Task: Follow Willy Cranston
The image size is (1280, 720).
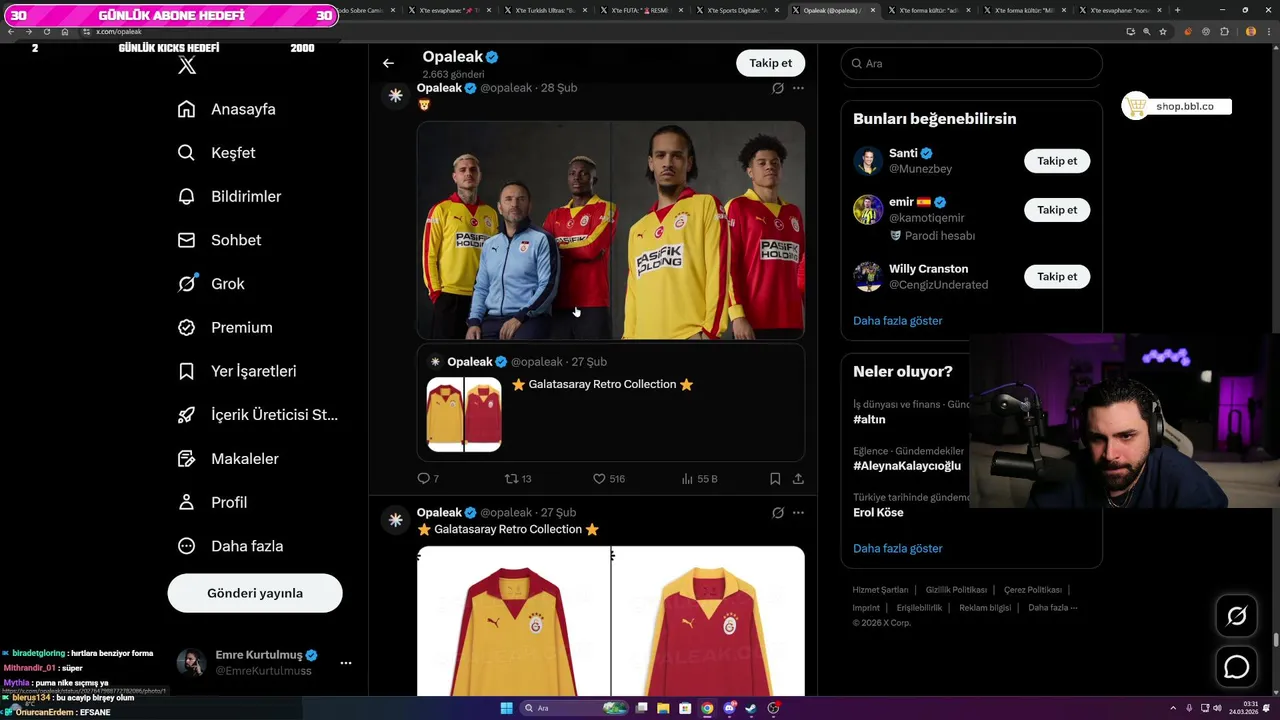Action: [x=1057, y=276]
